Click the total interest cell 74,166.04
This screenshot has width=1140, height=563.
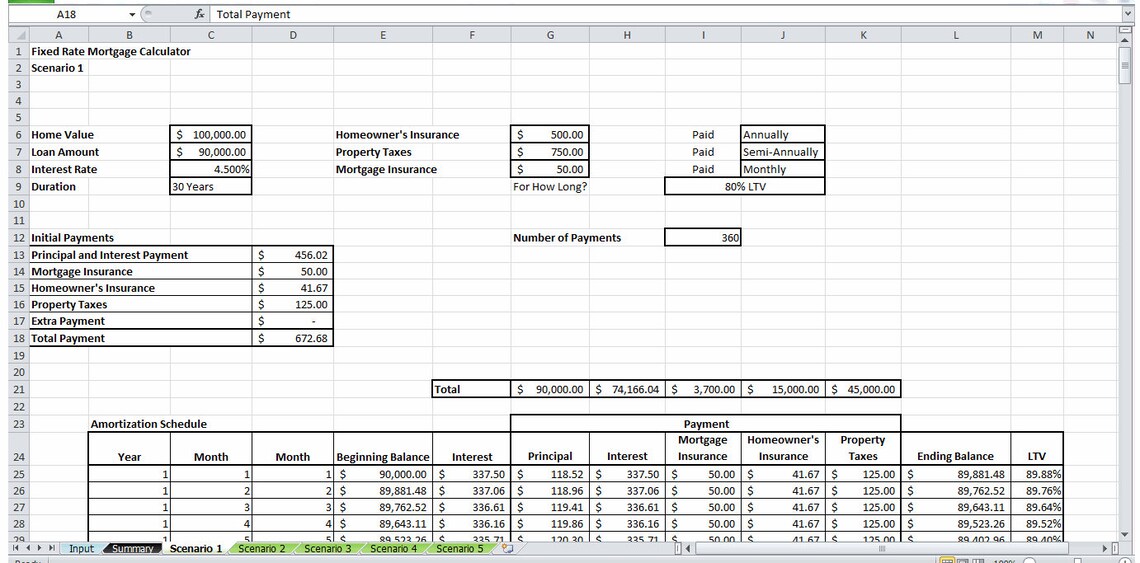[x=627, y=389]
